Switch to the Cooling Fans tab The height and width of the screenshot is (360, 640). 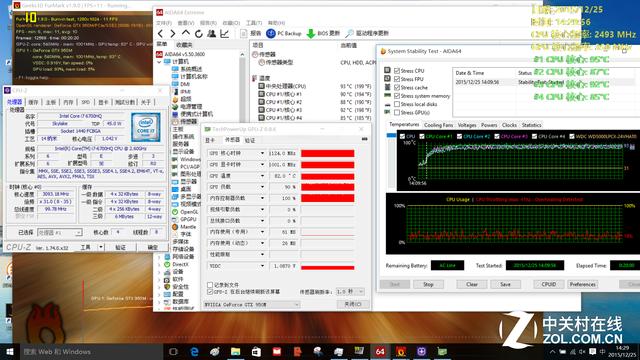pos(438,125)
